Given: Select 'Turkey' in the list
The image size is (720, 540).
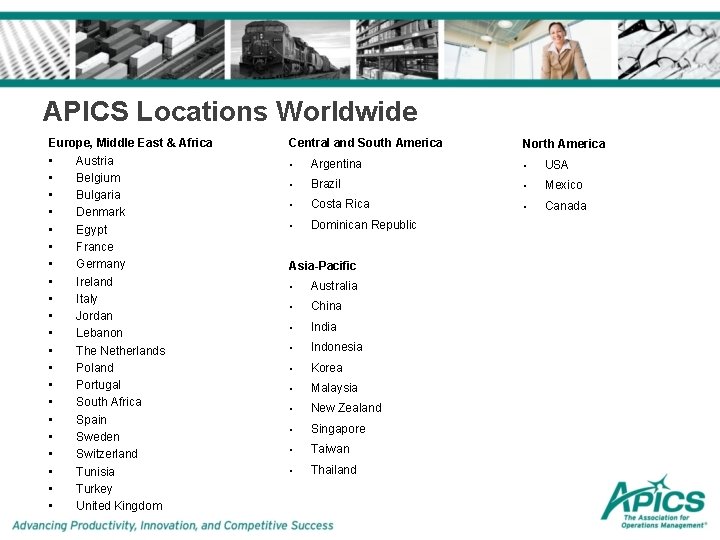Looking at the screenshot, I should 94,489.
